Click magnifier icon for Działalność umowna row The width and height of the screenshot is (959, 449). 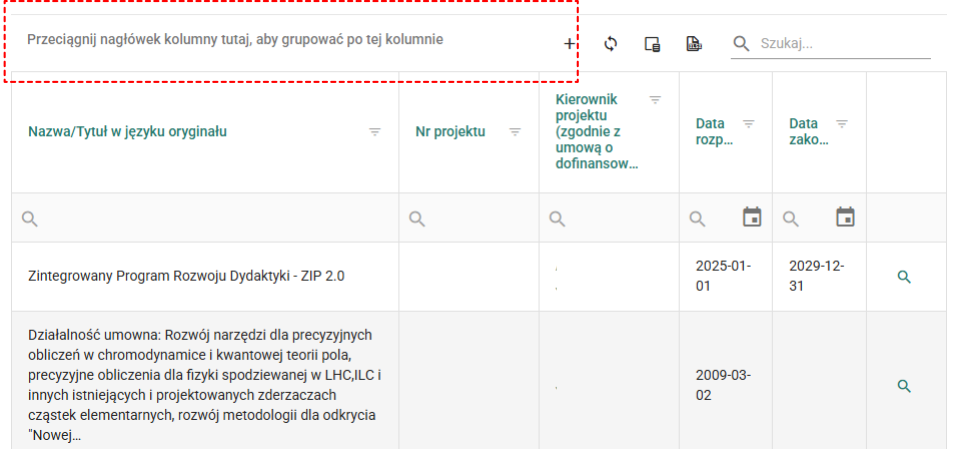pyautogui.click(x=904, y=385)
